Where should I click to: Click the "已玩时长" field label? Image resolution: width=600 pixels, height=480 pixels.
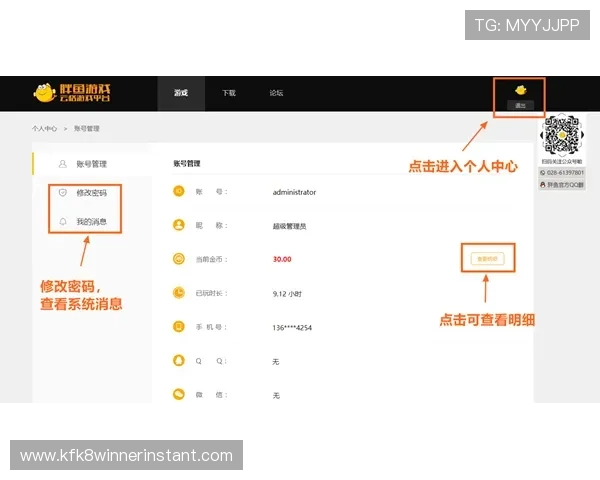(212, 293)
